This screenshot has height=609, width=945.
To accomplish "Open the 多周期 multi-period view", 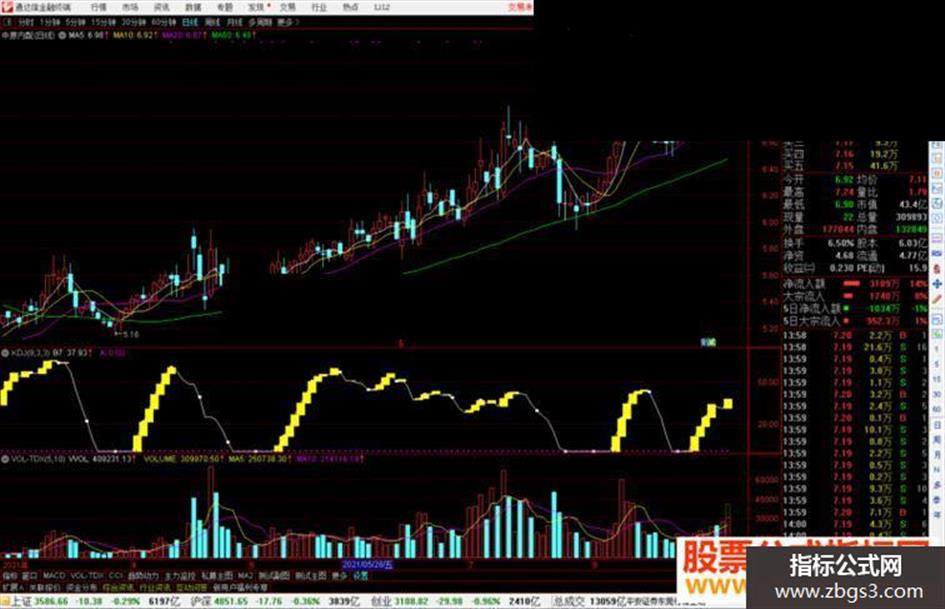I will (260, 22).
